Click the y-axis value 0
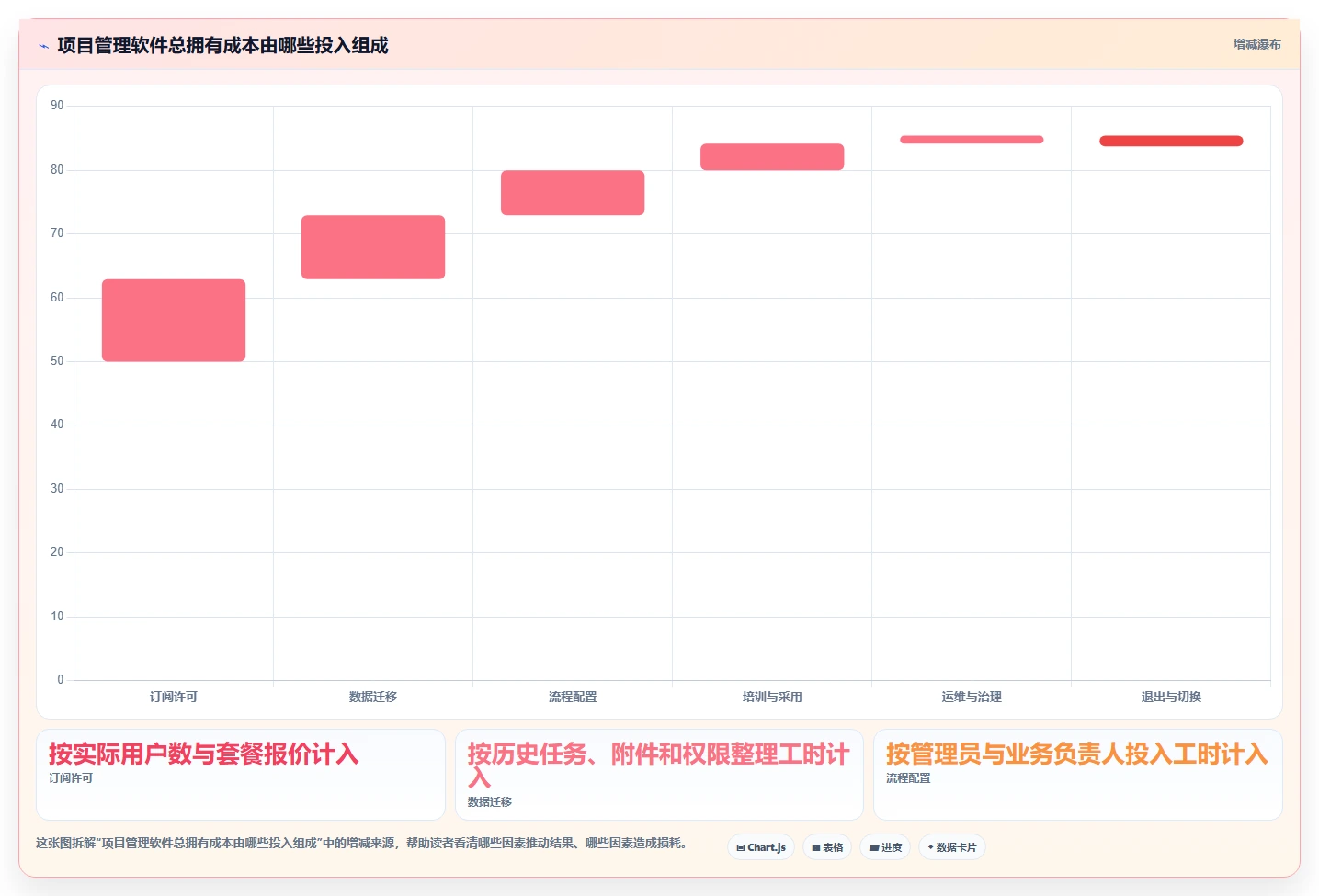This screenshot has height=896, width=1319. [x=61, y=680]
